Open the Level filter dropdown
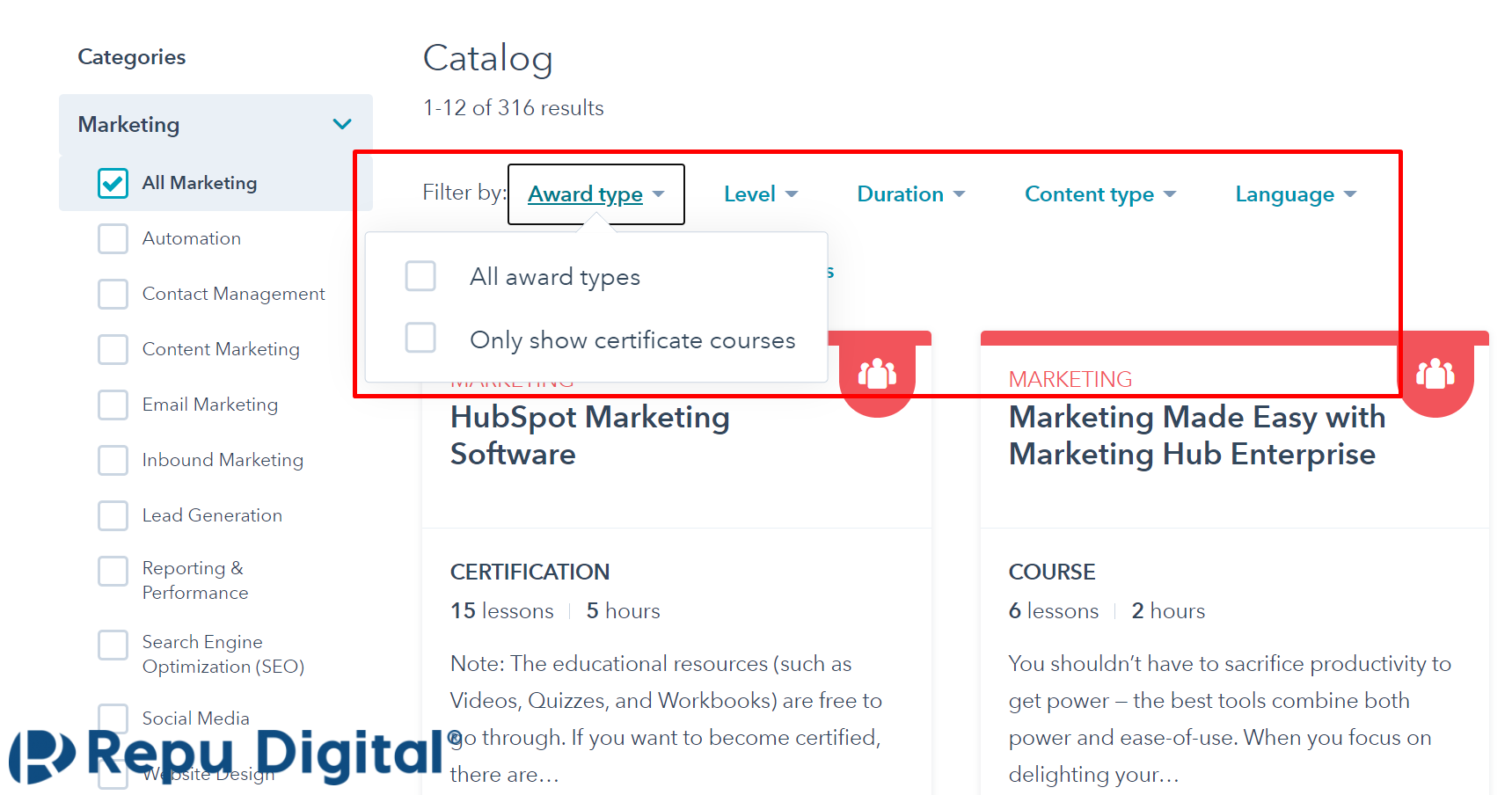 [x=760, y=194]
